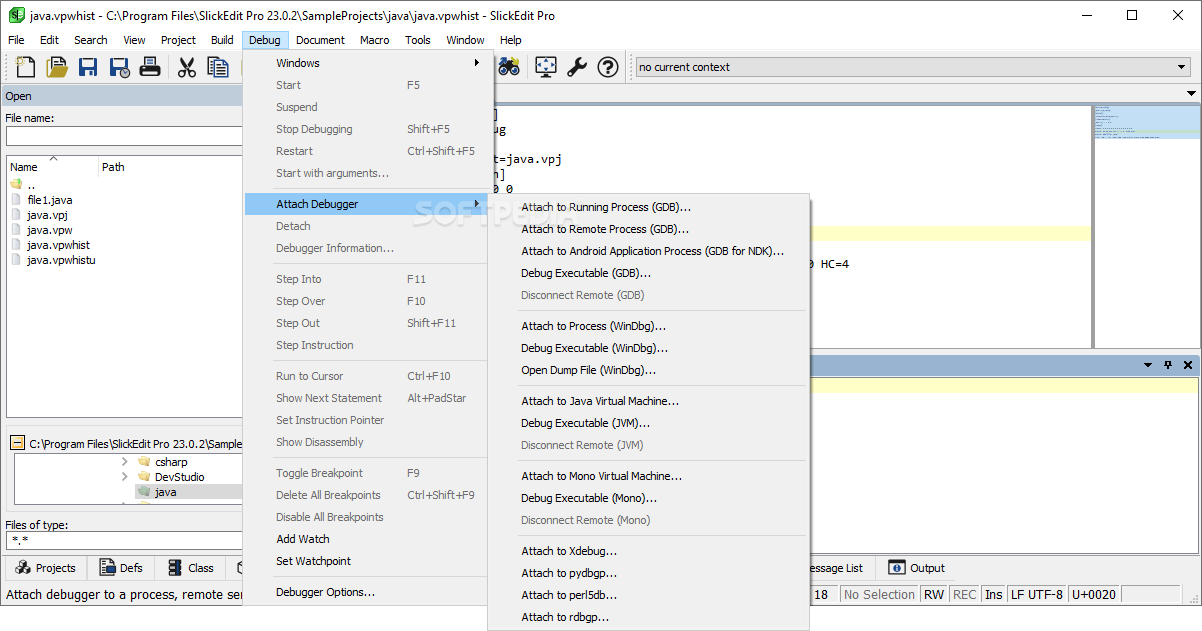Open the Tools menu
Screen dimensions: 1202x631
click(418, 40)
